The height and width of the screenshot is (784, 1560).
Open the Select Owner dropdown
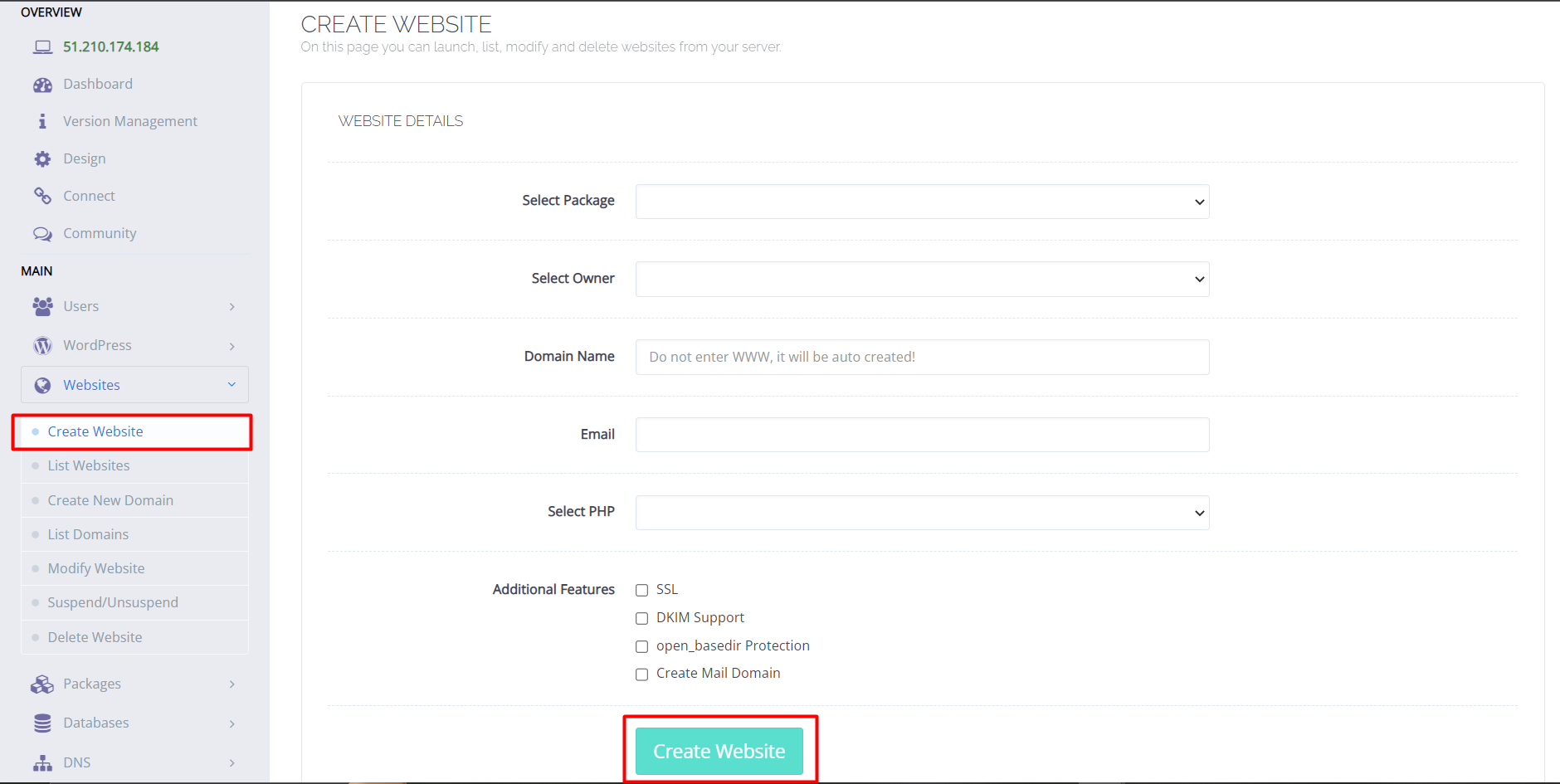pyautogui.click(x=921, y=279)
